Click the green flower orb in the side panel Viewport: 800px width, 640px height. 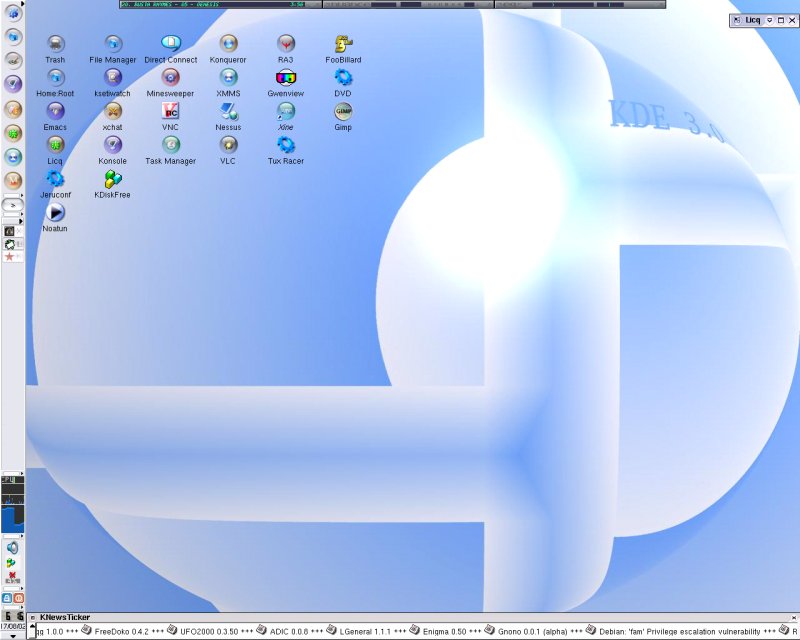pyautogui.click(x=13, y=133)
